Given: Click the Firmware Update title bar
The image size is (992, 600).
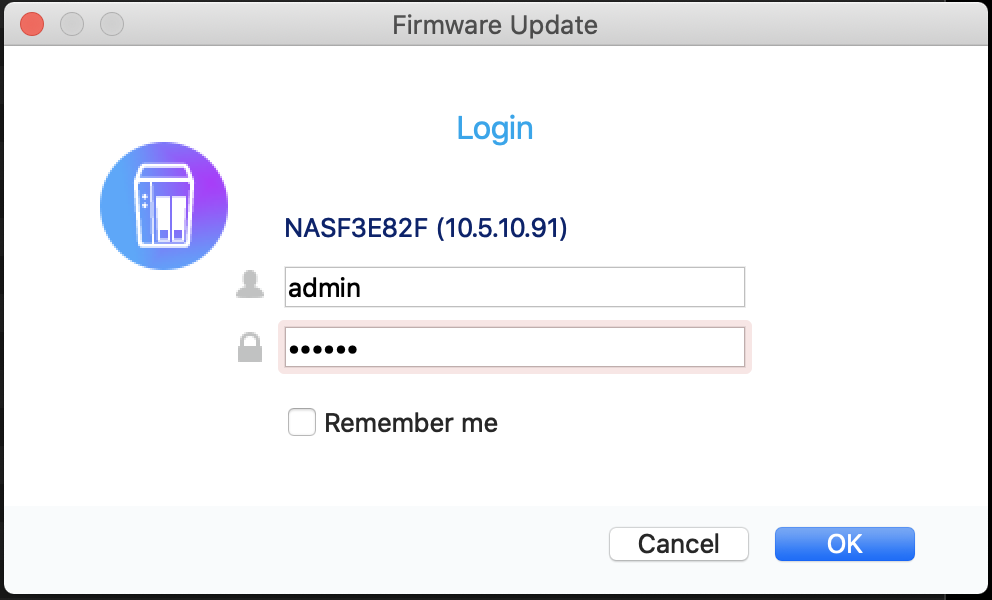Looking at the screenshot, I should pyautogui.click(x=495, y=25).
